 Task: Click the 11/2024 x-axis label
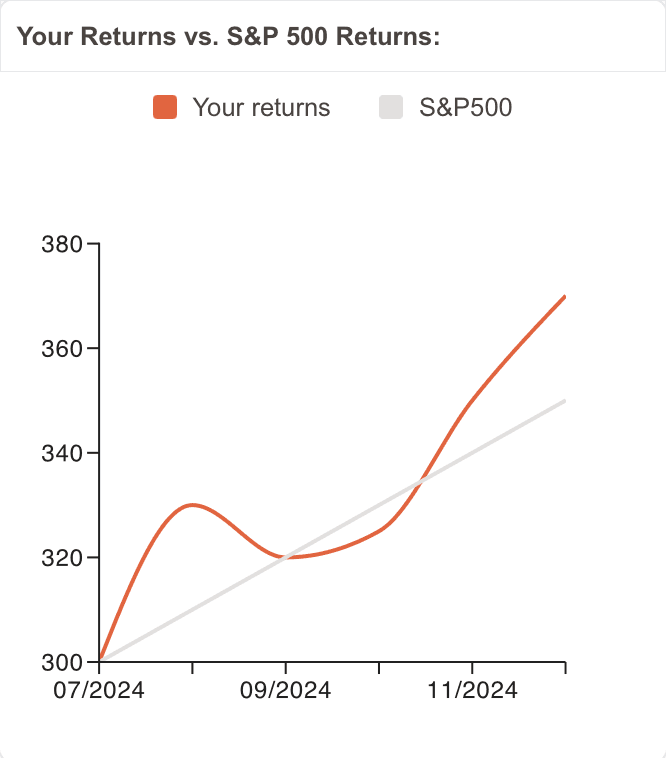tap(472, 690)
